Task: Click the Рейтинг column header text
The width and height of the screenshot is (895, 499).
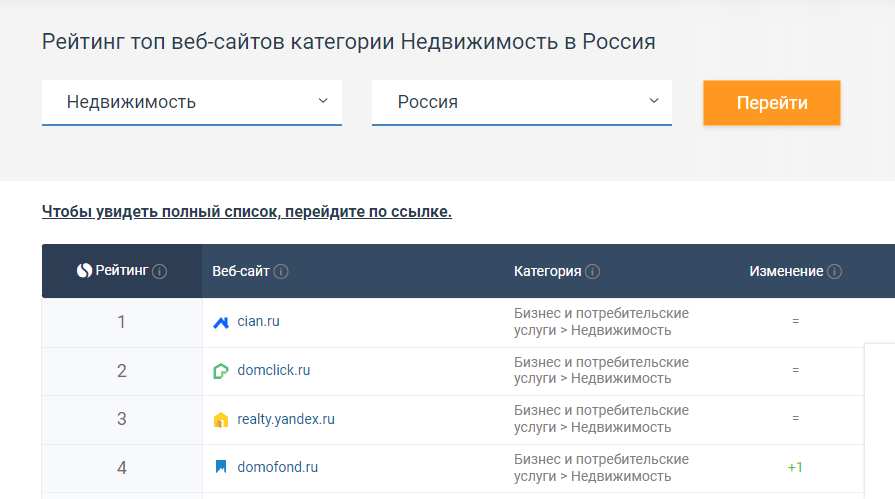Action: 122,271
